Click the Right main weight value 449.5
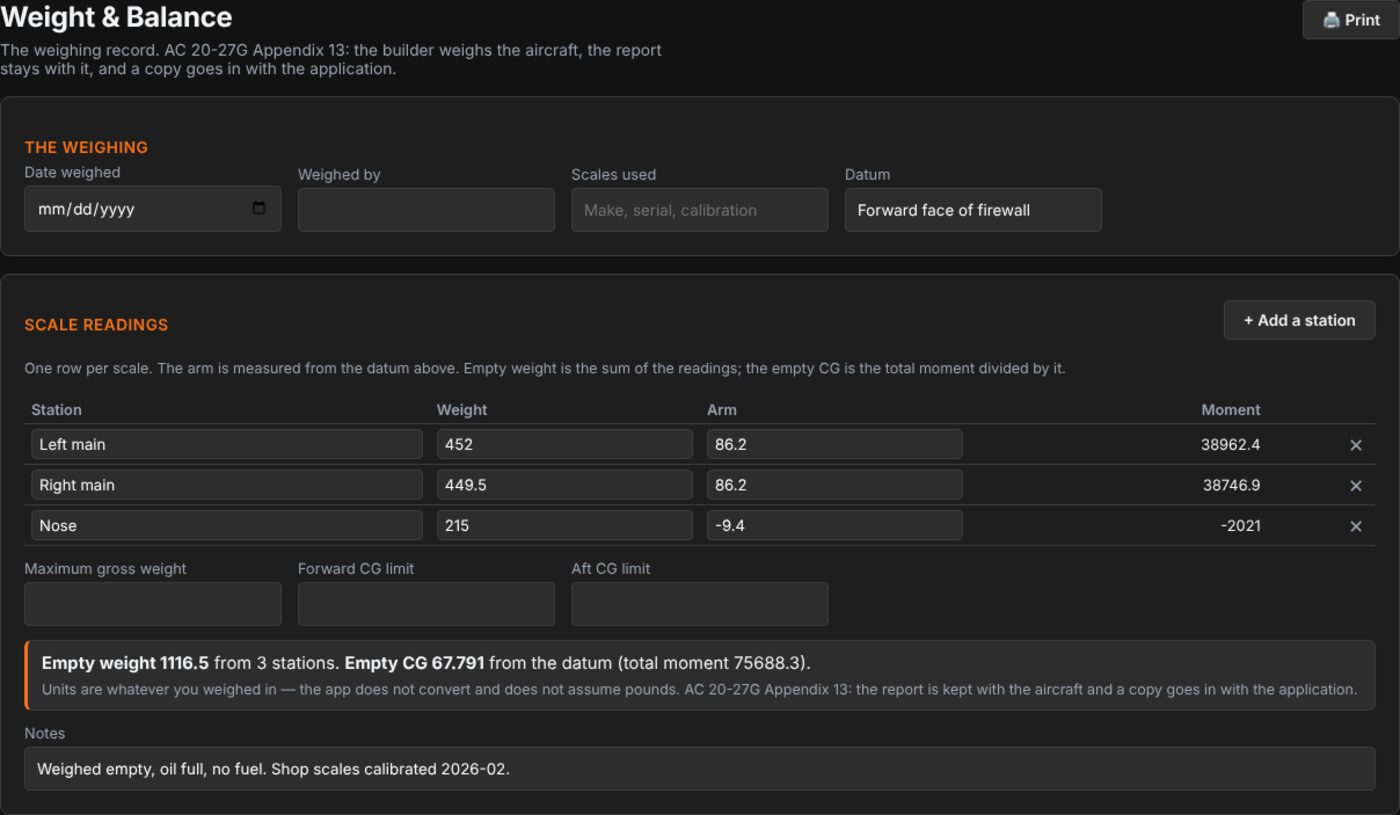The height and width of the screenshot is (815, 1400). [564, 485]
